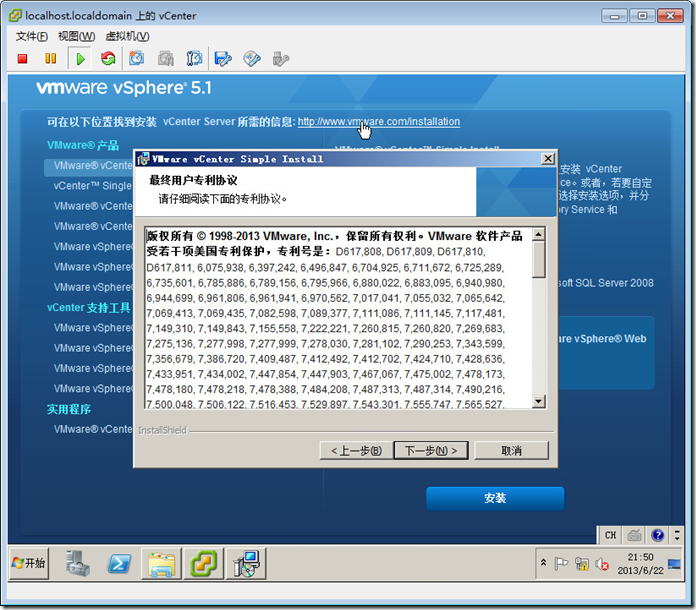Image resolution: width=696 pixels, height=610 pixels.
Task: Select the highlighted VMware vCenter product entry
Action: tap(89, 166)
